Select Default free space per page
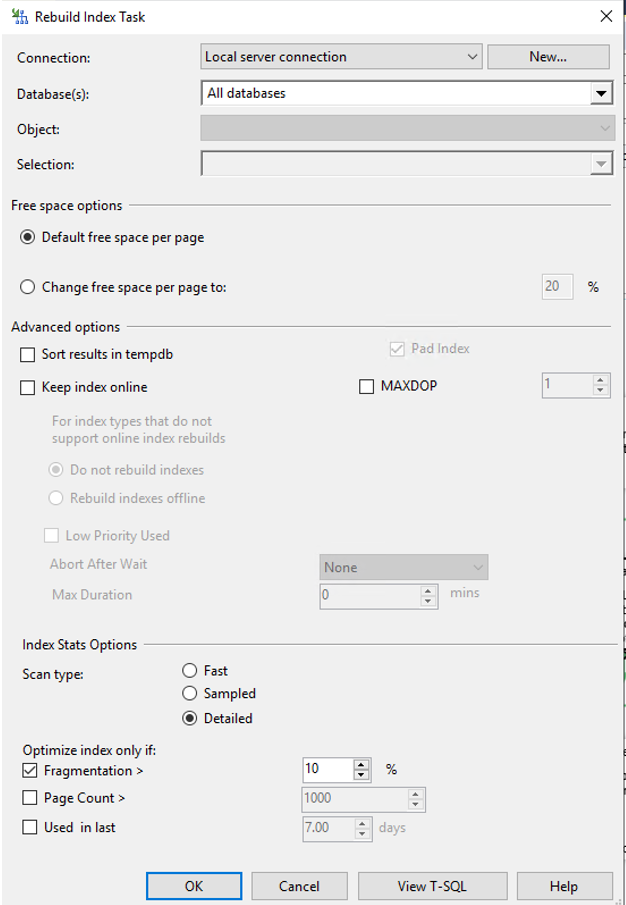This screenshot has width=626, height=905. [x=28, y=238]
